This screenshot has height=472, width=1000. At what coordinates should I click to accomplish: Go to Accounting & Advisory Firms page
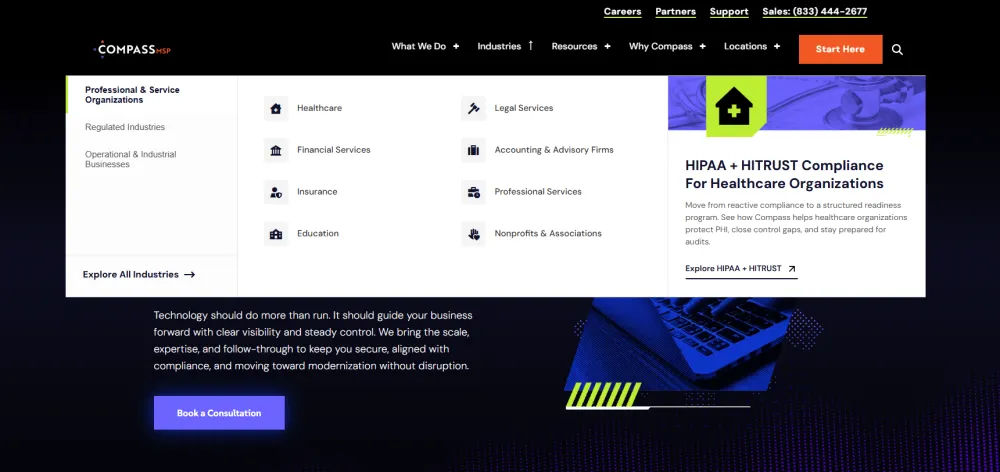click(x=554, y=150)
